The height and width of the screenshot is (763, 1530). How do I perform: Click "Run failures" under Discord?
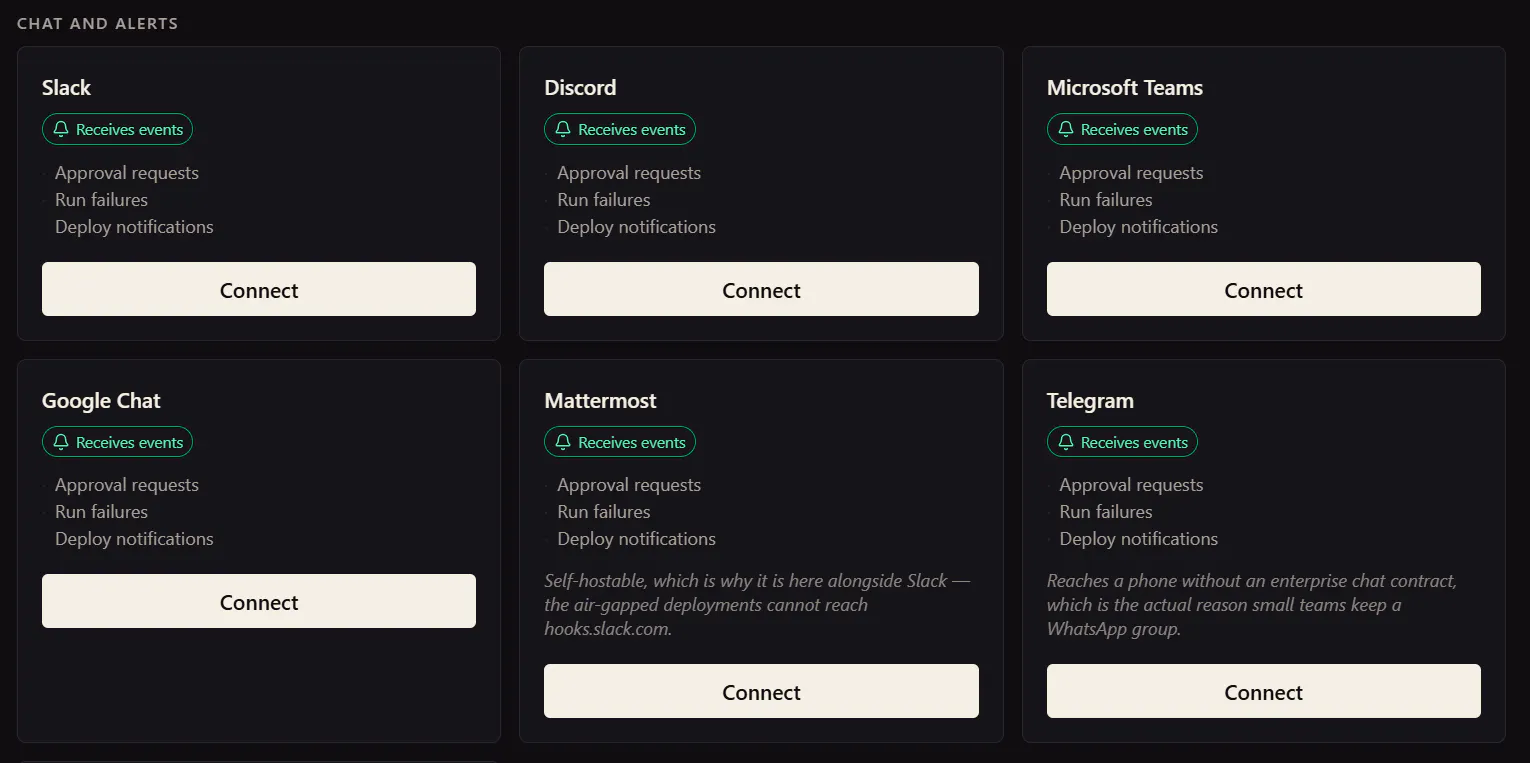(x=604, y=200)
